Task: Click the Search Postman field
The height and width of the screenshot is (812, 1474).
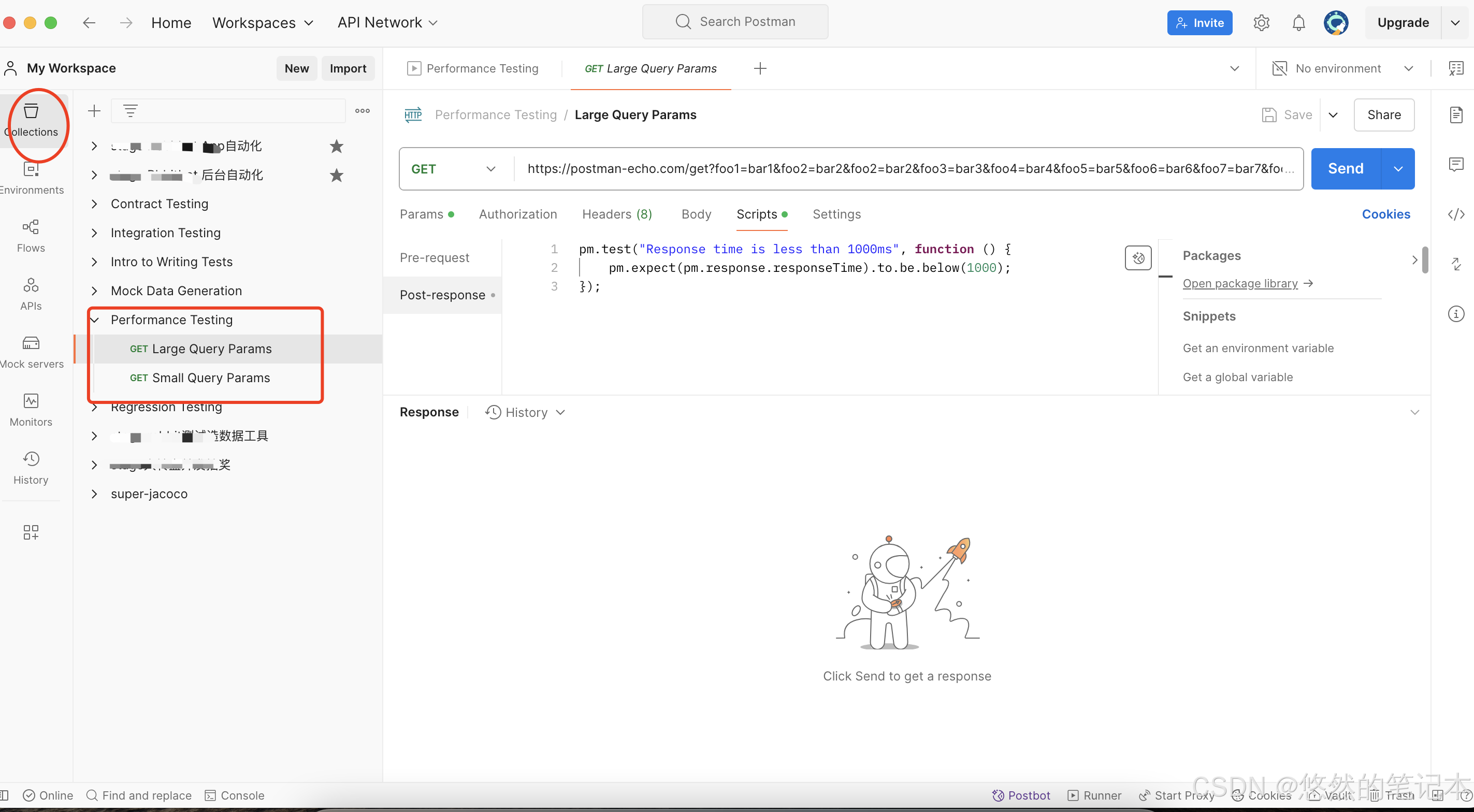Action: [x=735, y=22]
